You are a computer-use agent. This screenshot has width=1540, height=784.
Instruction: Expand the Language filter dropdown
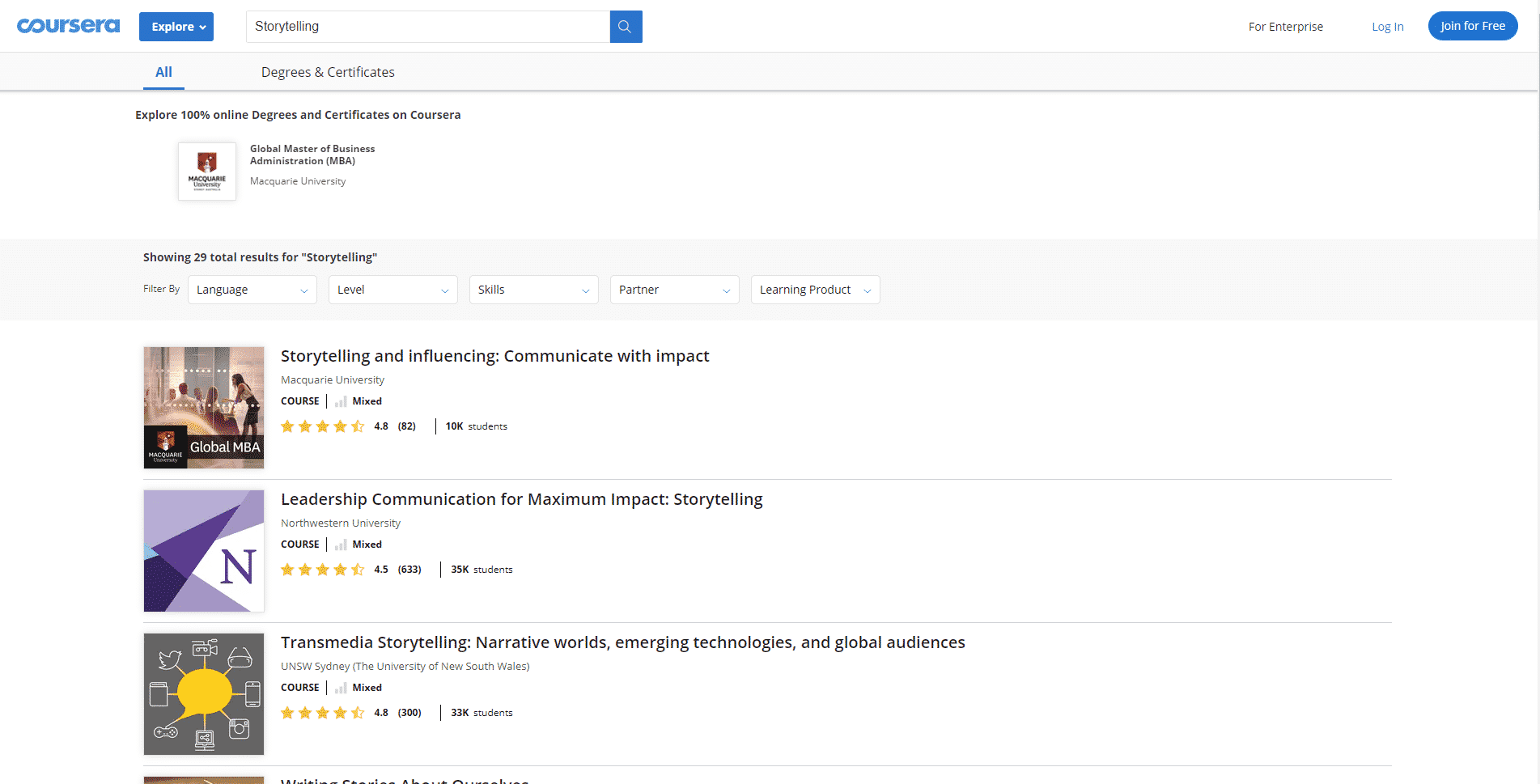(252, 290)
